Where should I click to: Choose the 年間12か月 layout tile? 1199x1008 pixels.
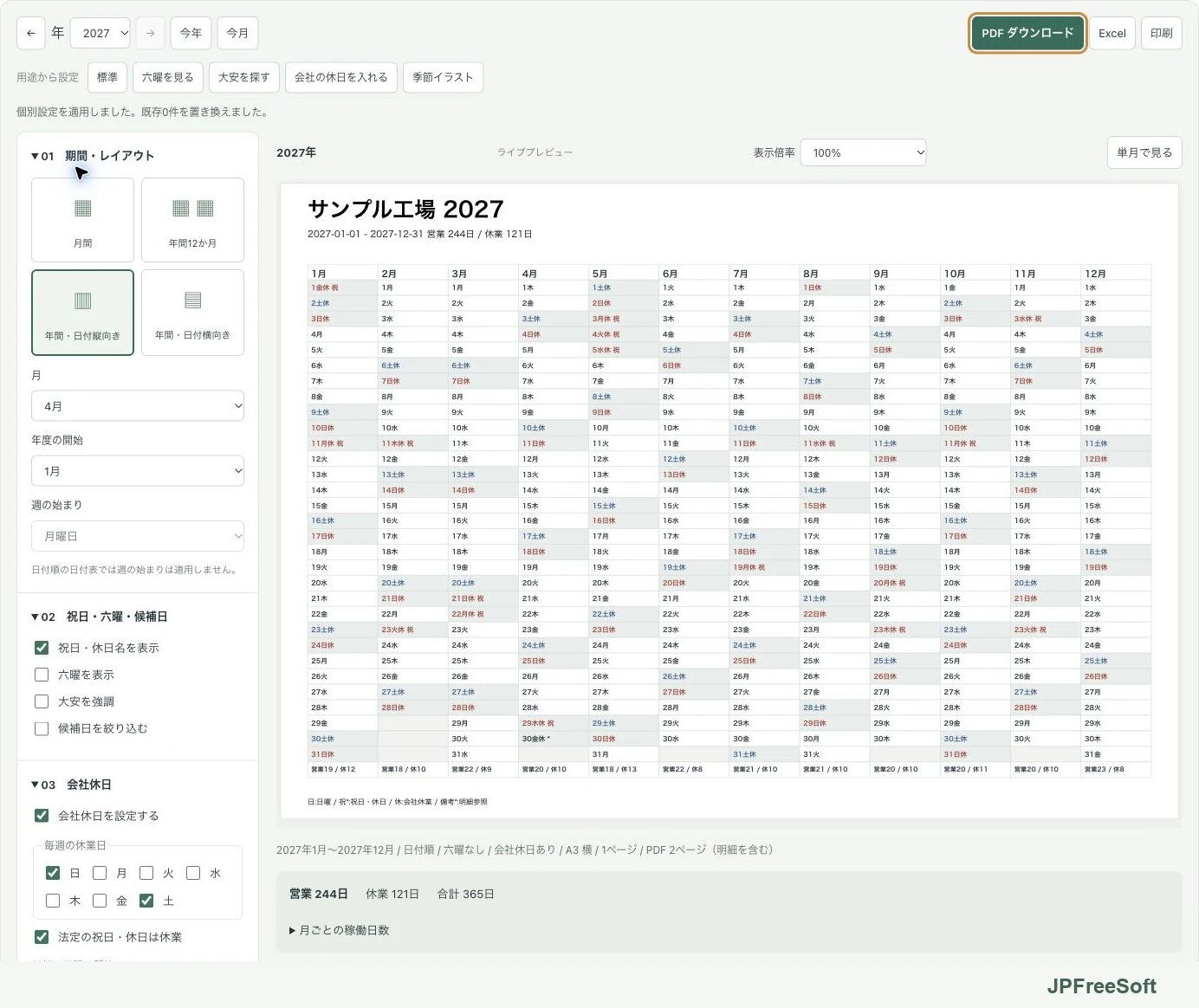tap(192, 220)
